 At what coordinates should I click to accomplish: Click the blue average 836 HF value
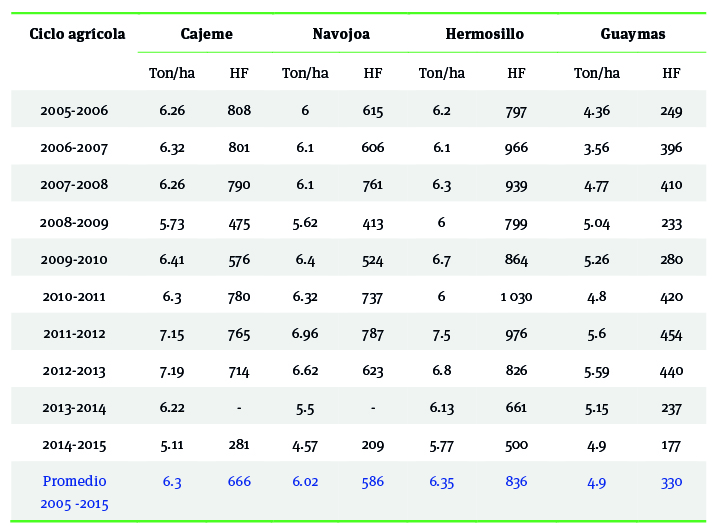[517, 482]
